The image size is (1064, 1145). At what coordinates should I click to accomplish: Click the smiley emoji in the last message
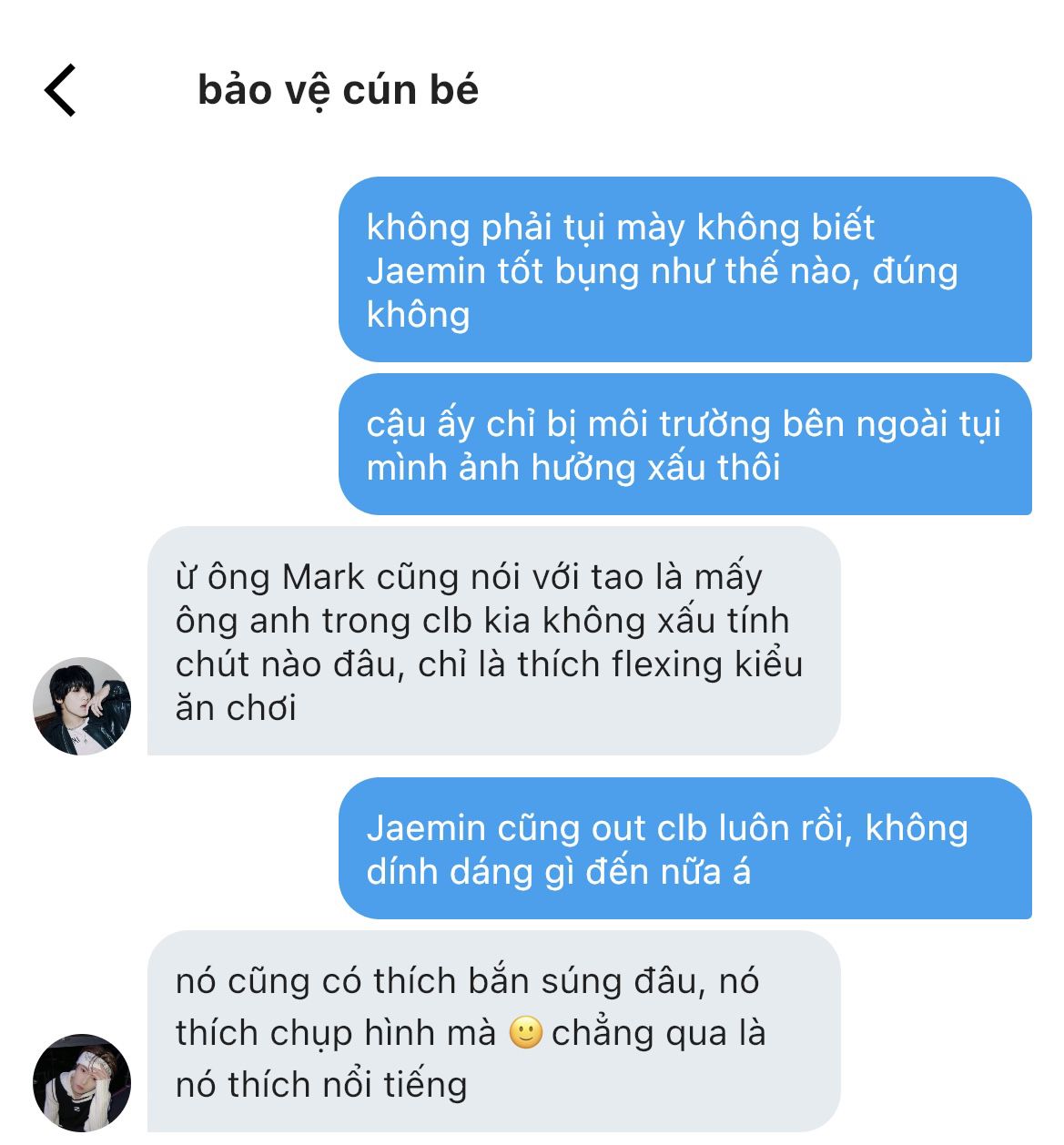click(x=525, y=1032)
